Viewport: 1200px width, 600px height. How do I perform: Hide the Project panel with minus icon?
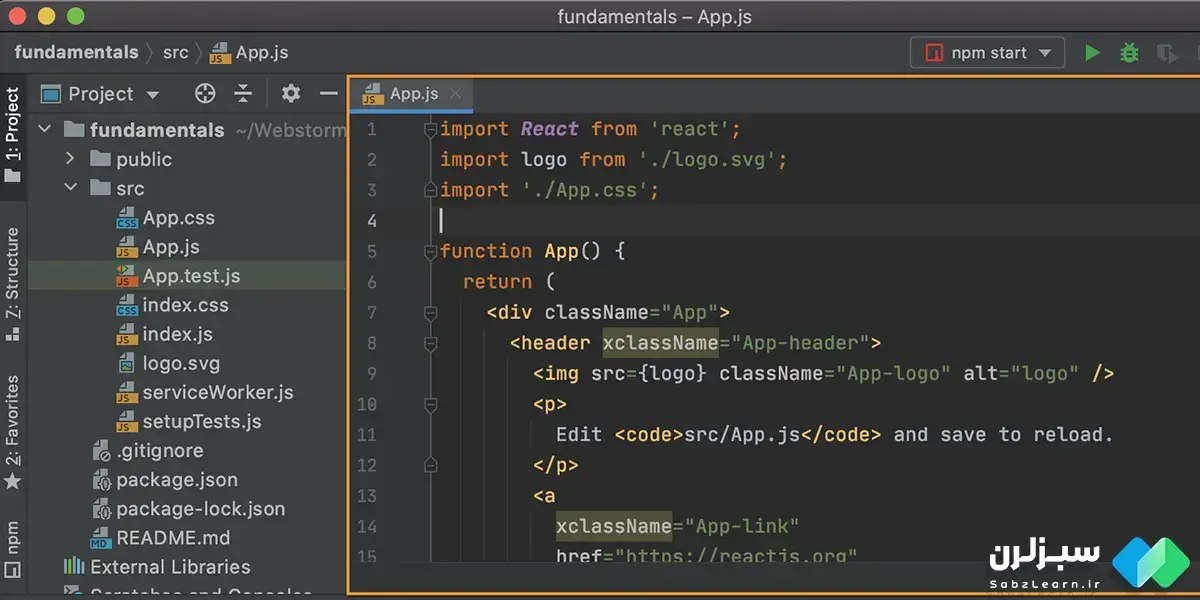328,94
